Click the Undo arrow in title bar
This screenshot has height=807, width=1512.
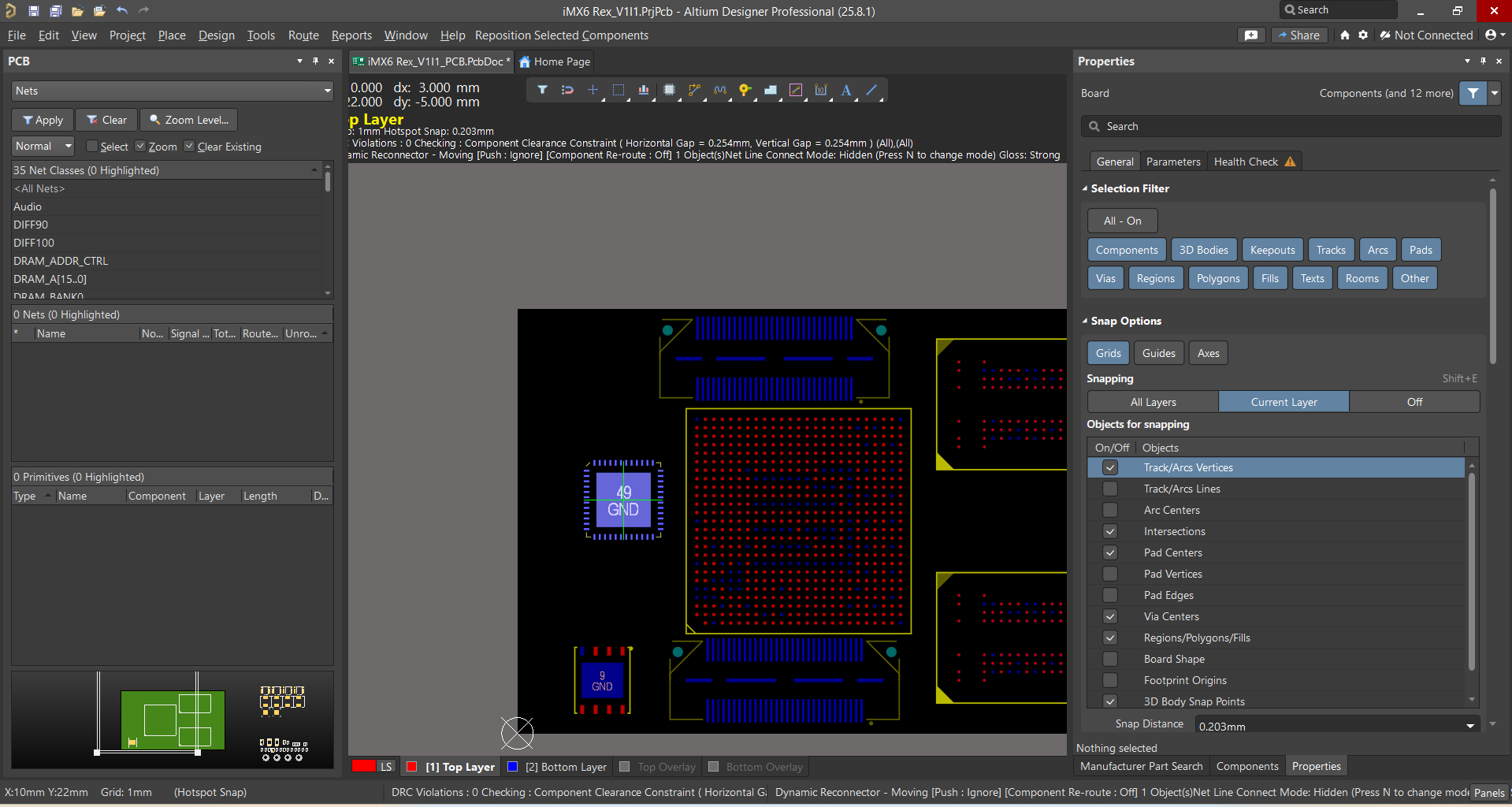pos(122,10)
